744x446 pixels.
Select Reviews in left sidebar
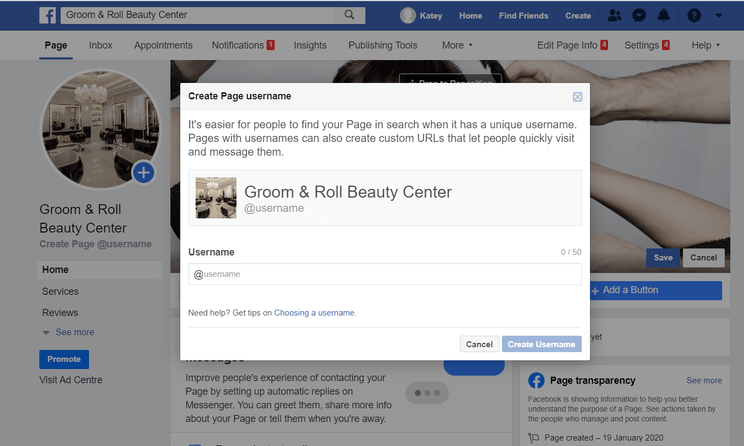click(x=60, y=313)
